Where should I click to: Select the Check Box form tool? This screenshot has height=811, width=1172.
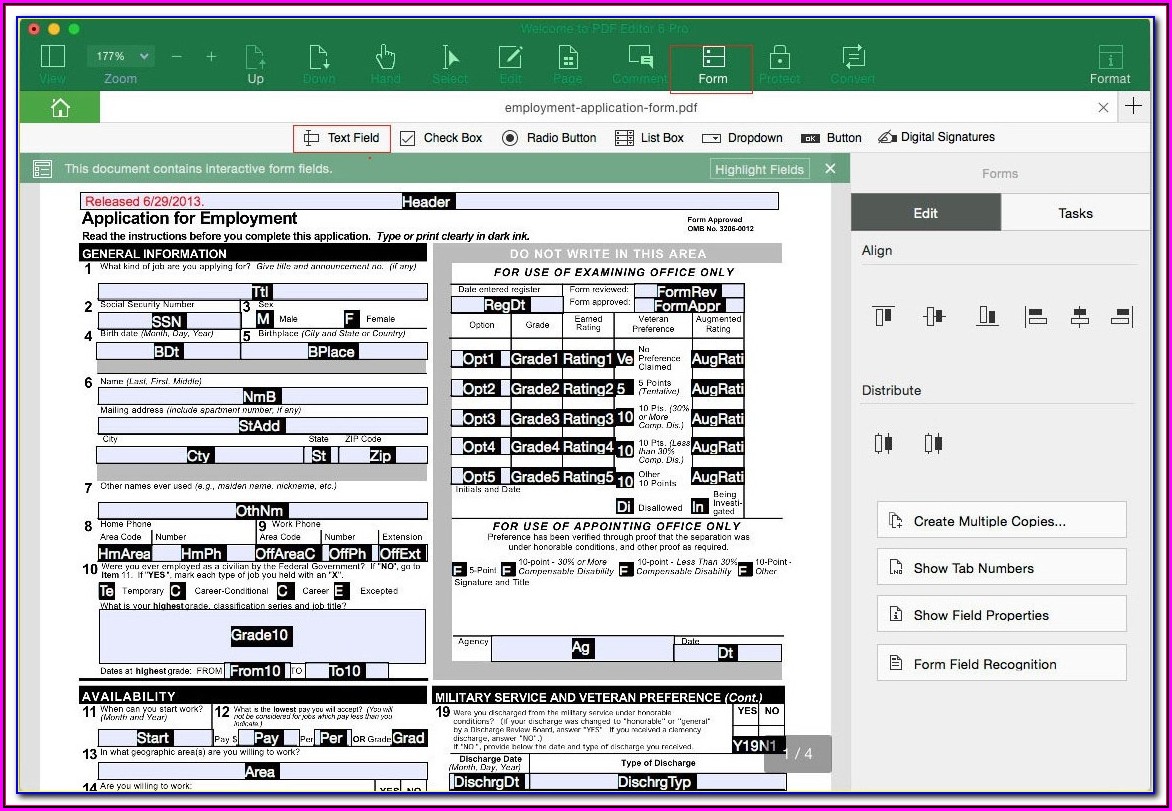pyautogui.click(x=441, y=138)
